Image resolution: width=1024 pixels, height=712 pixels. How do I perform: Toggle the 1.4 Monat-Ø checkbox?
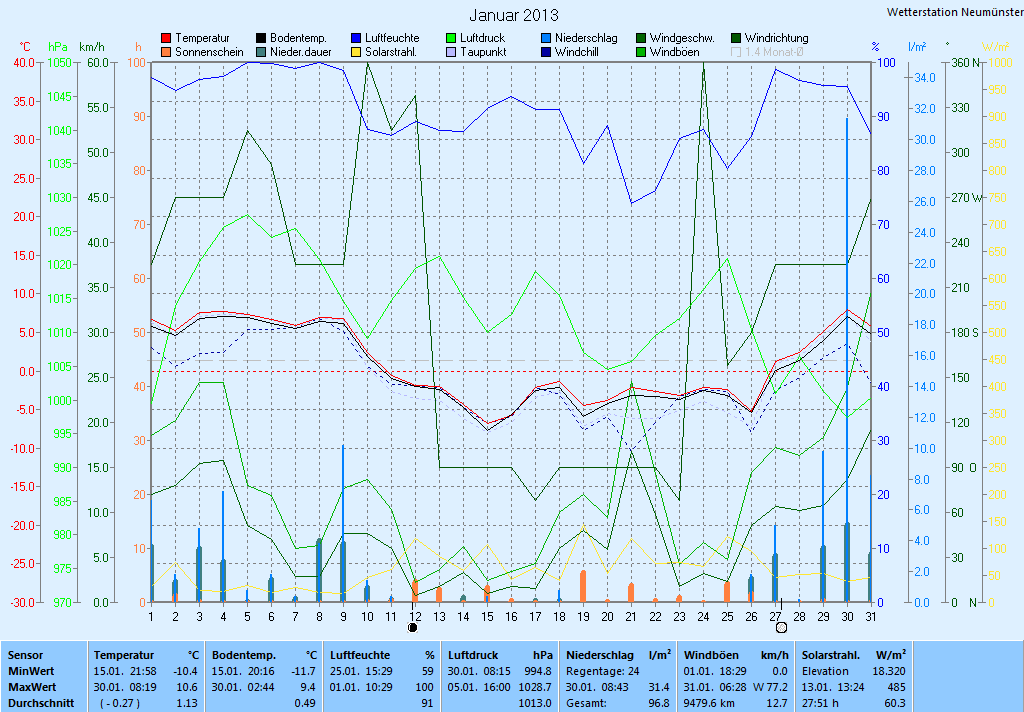pyautogui.click(x=735, y=52)
